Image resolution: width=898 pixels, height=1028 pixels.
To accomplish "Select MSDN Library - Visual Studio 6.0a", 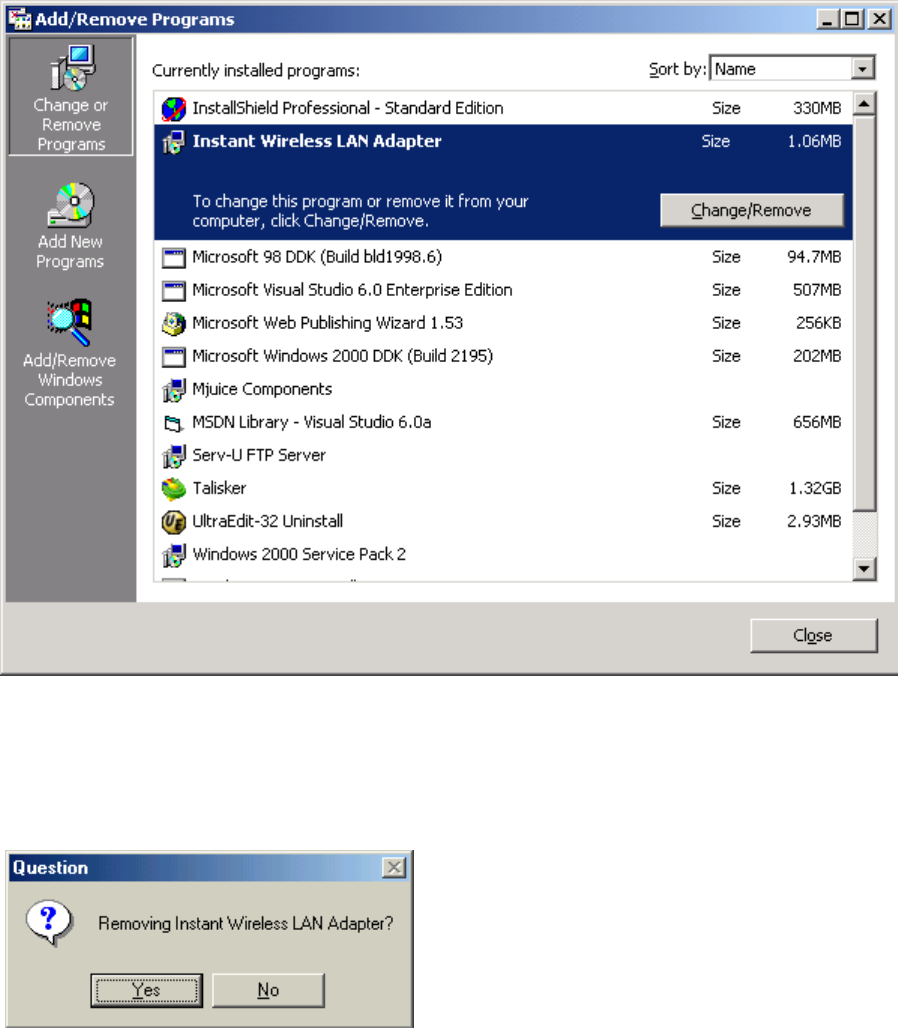I will pyautogui.click(x=503, y=423).
